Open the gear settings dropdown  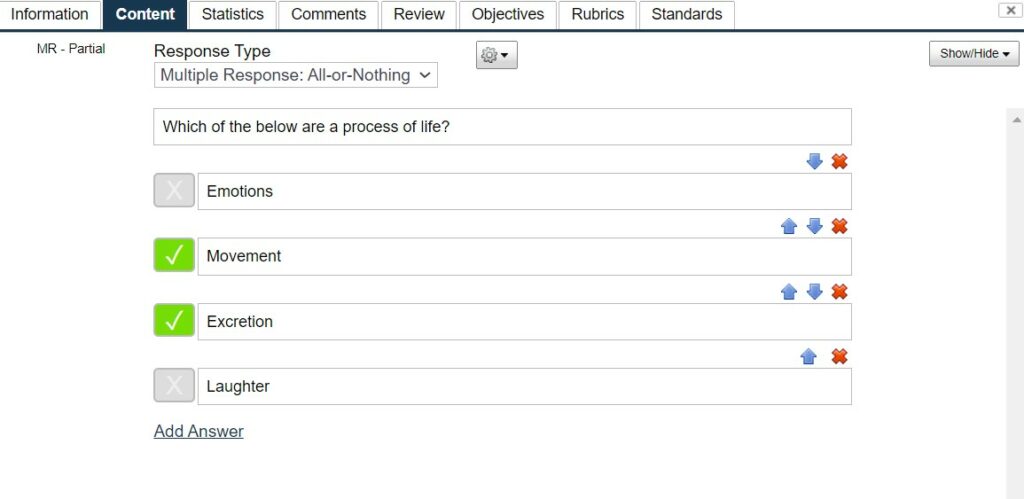(x=496, y=56)
